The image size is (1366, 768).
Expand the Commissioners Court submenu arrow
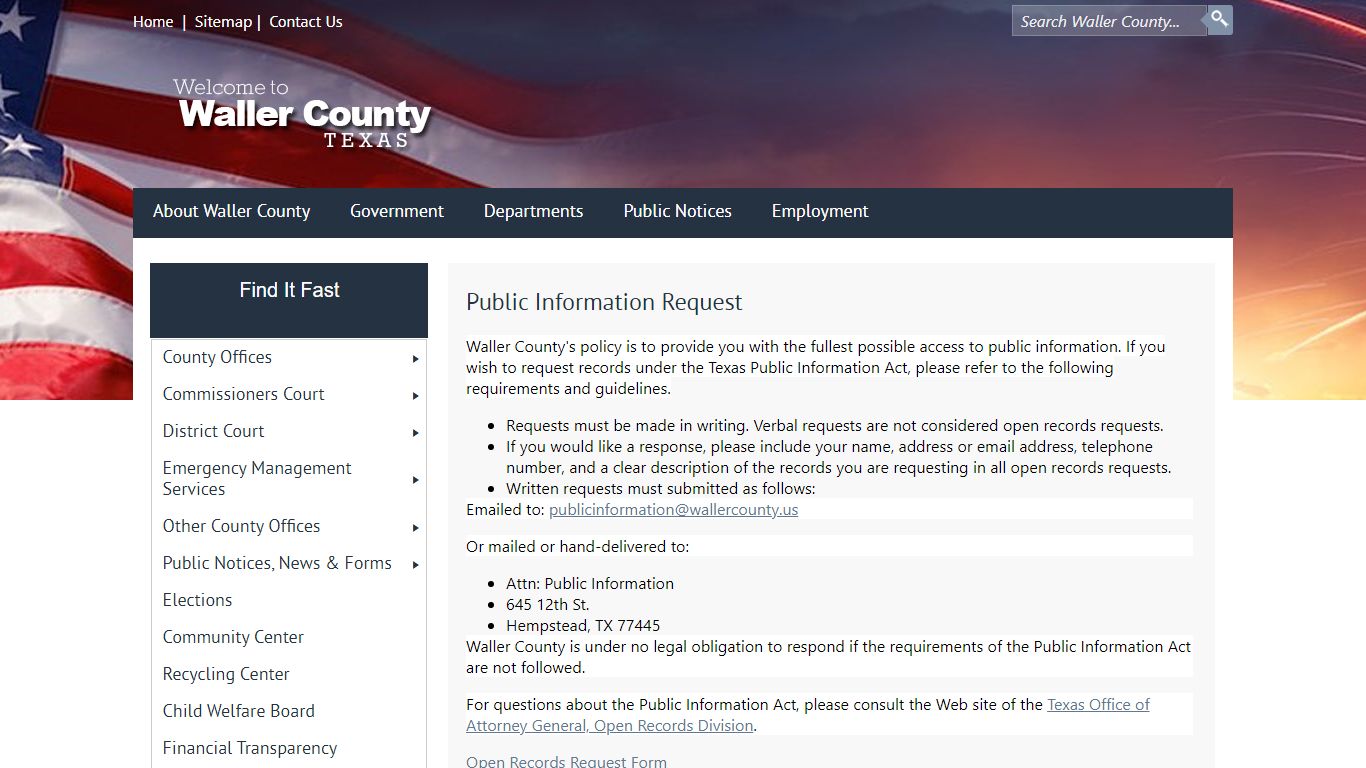pos(415,395)
